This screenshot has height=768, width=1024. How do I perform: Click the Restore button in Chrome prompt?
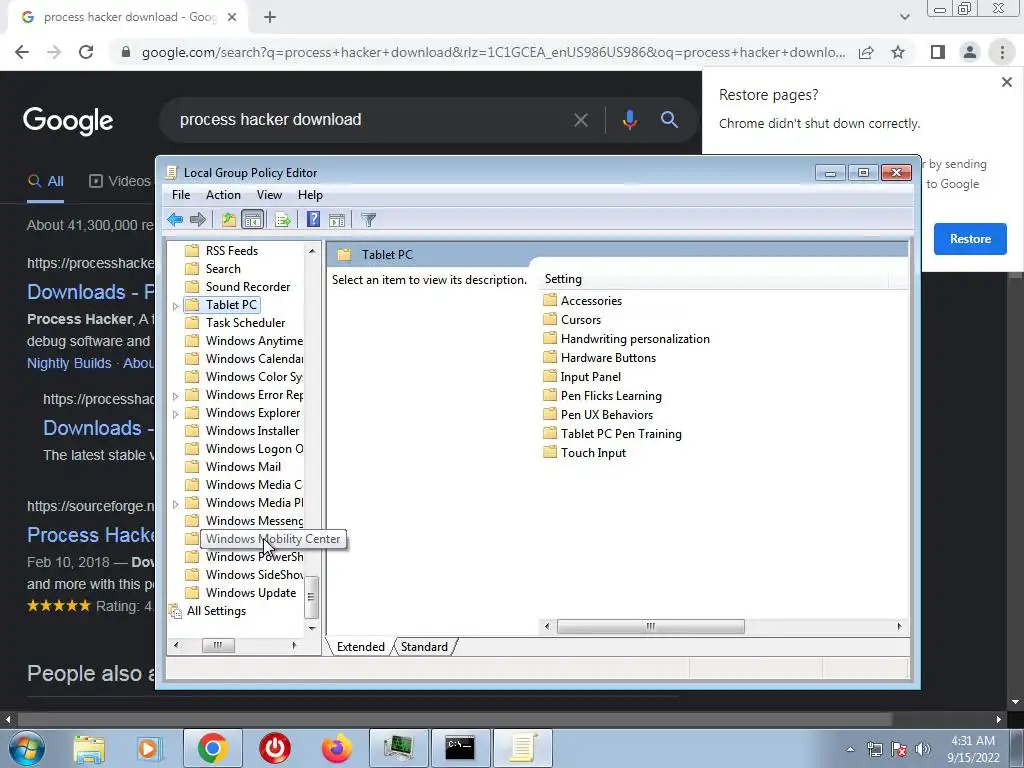(x=970, y=238)
